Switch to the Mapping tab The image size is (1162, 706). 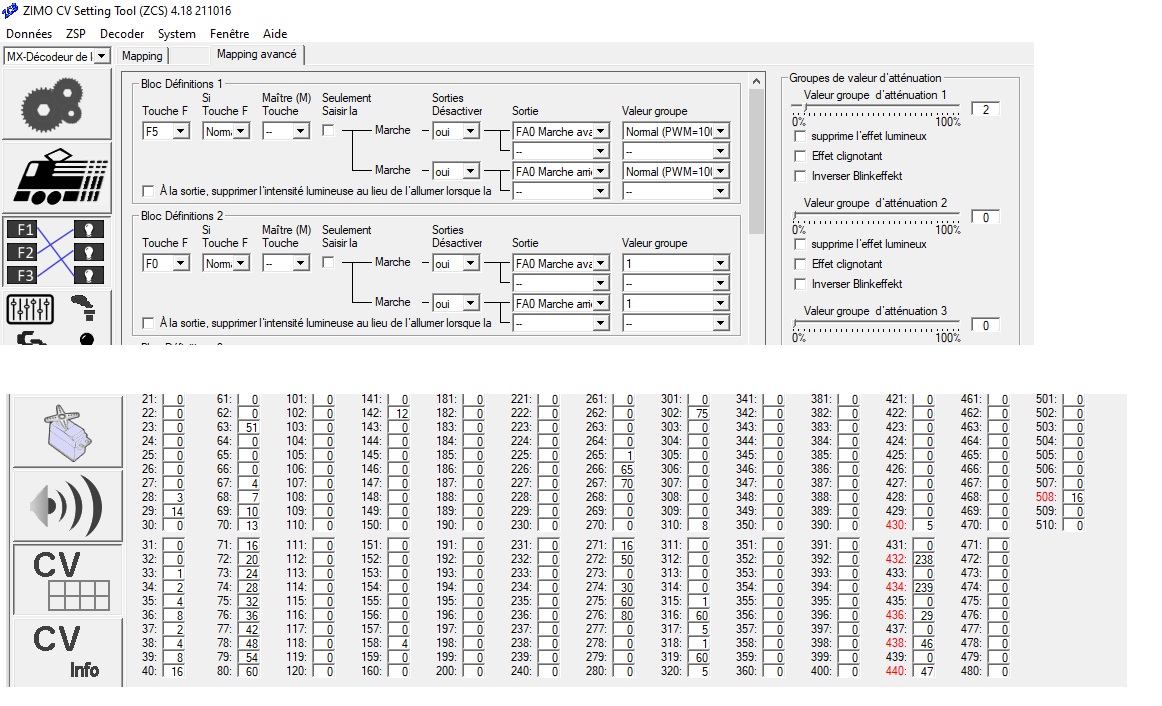click(141, 56)
